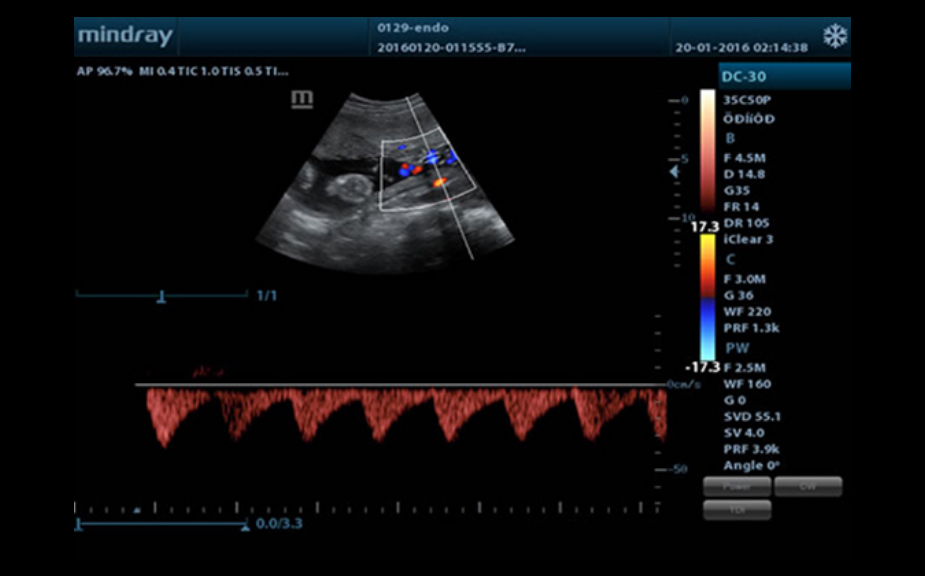Select the PW mode parameter header
Screen dimensions: 925x576
(x=736, y=348)
